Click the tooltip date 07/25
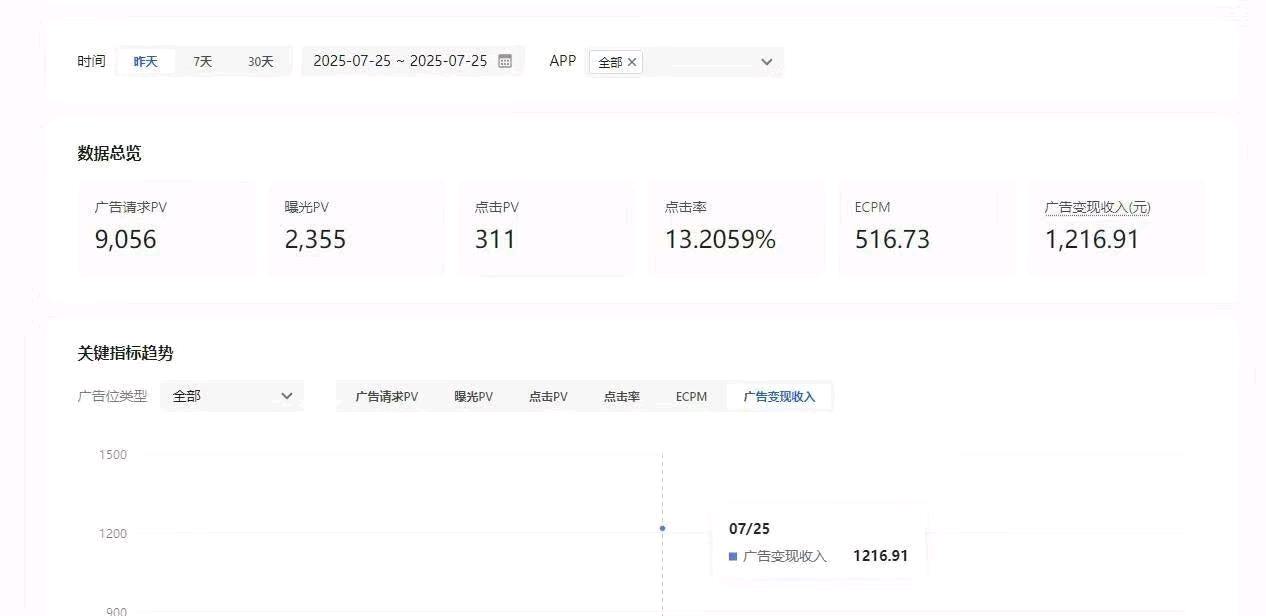1266x616 pixels. point(749,529)
